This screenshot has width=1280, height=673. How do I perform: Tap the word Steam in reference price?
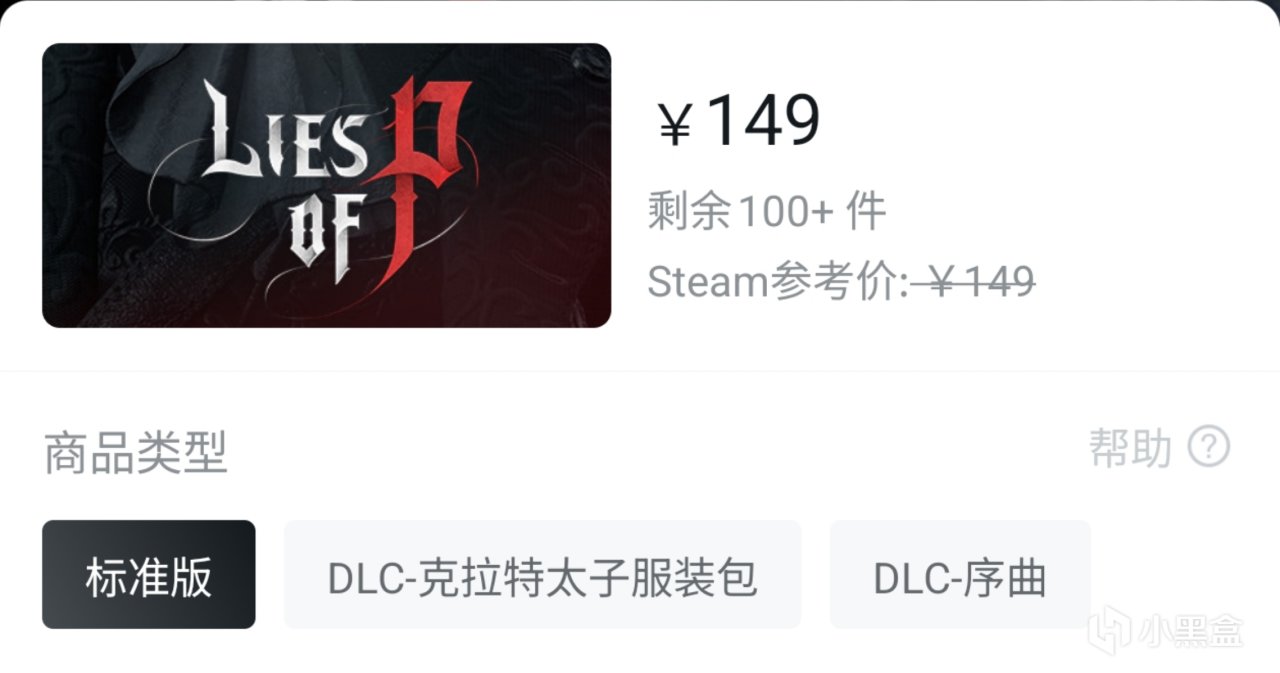click(707, 283)
